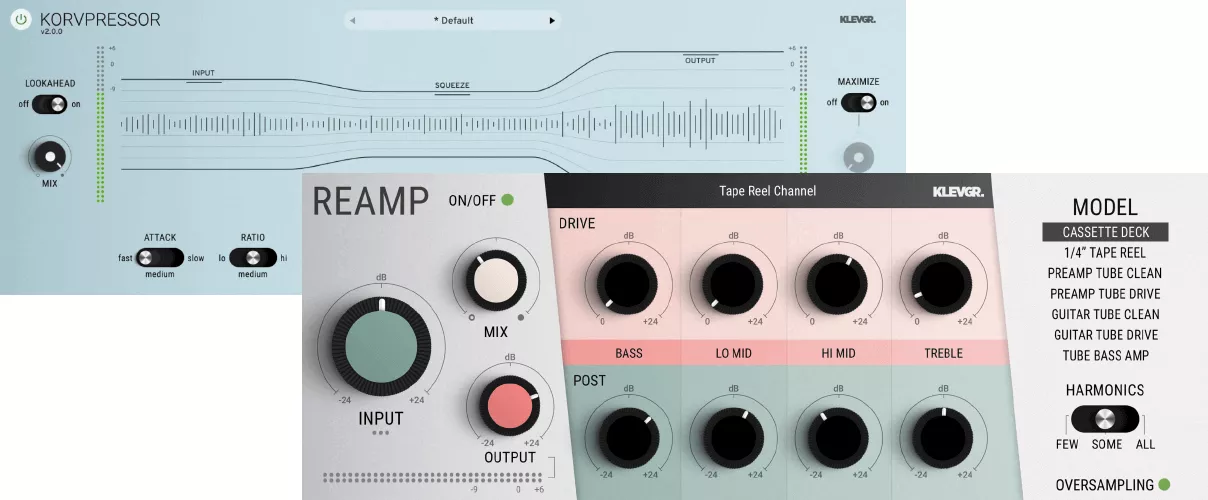Open the Tape Reel Channel preset bar

tap(767, 191)
